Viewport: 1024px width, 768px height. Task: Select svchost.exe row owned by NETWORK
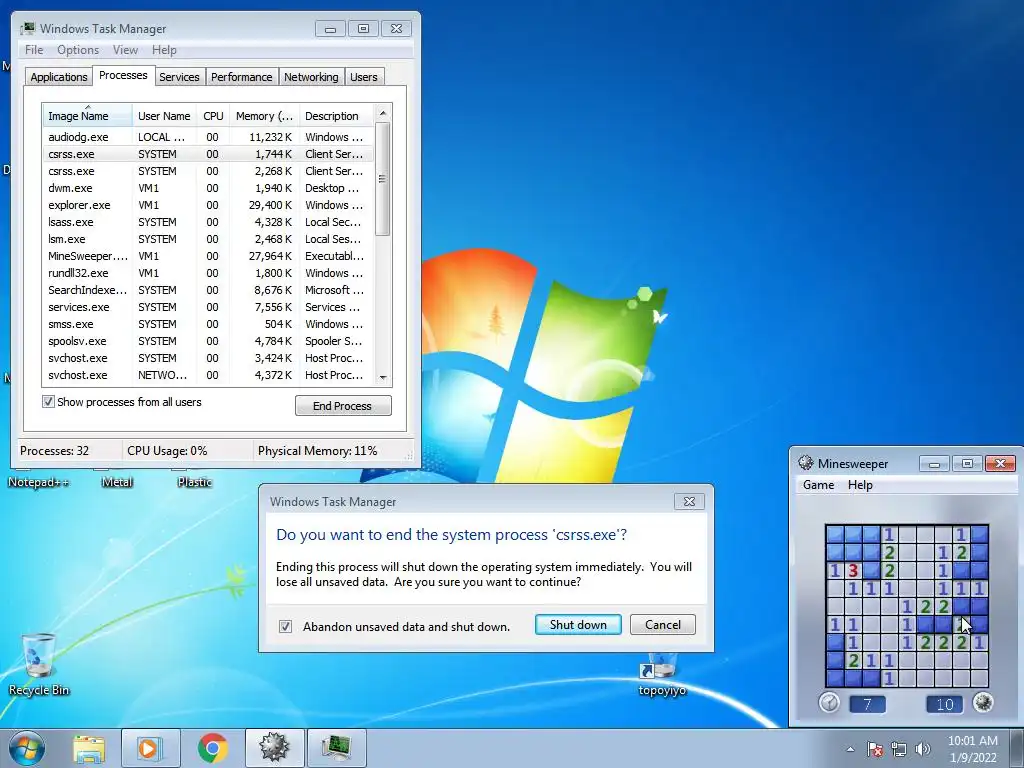[x=208, y=375]
